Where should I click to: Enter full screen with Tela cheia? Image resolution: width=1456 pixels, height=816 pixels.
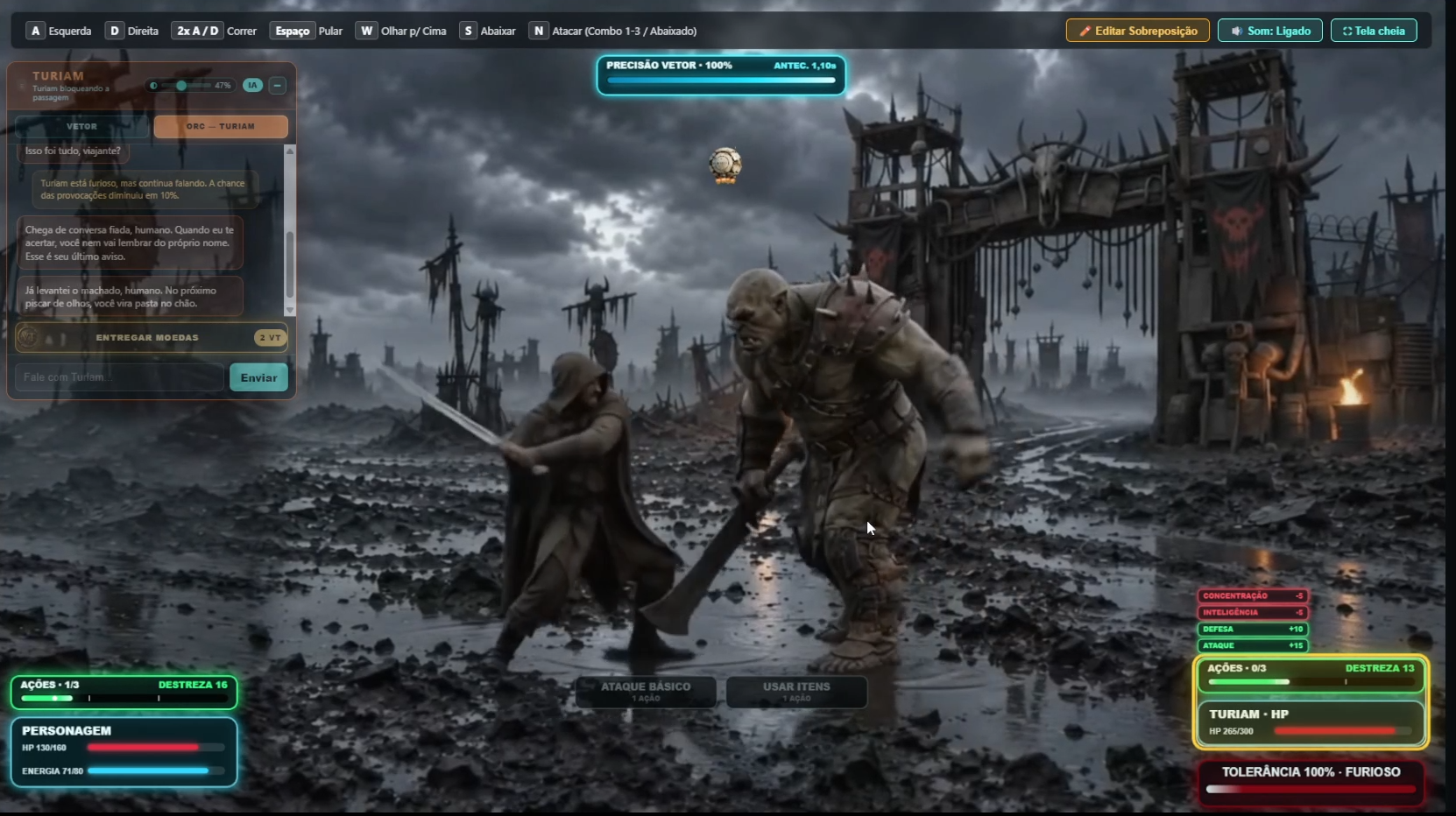[1373, 31]
